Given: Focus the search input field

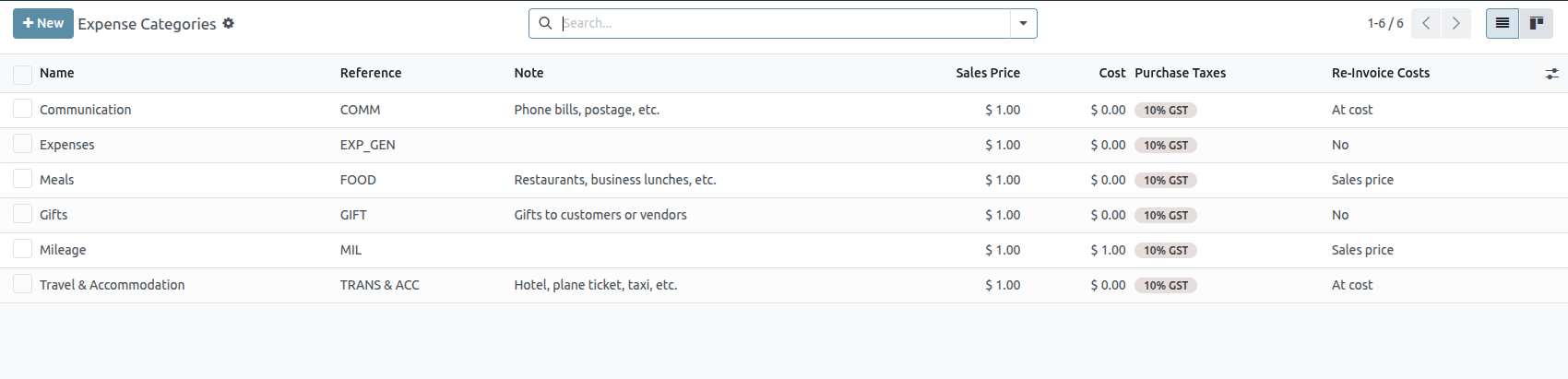Looking at the screenshot, I should coord(784,24).
